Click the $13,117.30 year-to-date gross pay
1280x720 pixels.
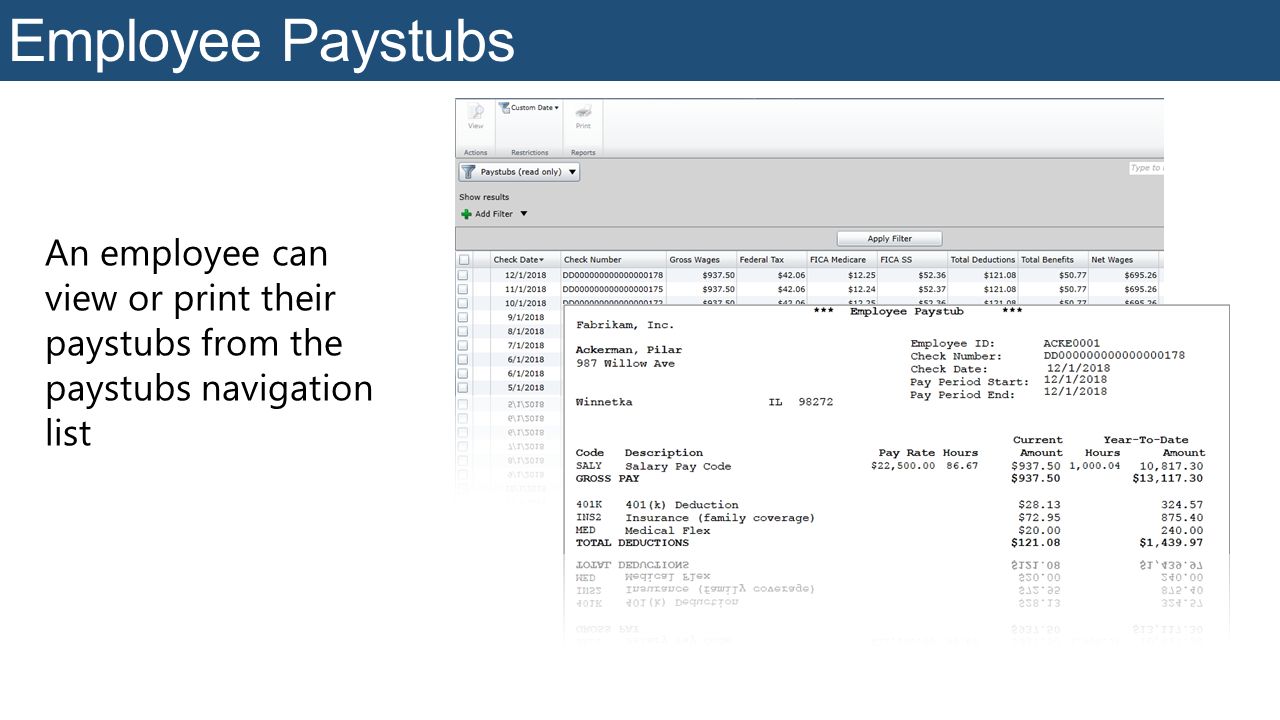pos(1168,478)
